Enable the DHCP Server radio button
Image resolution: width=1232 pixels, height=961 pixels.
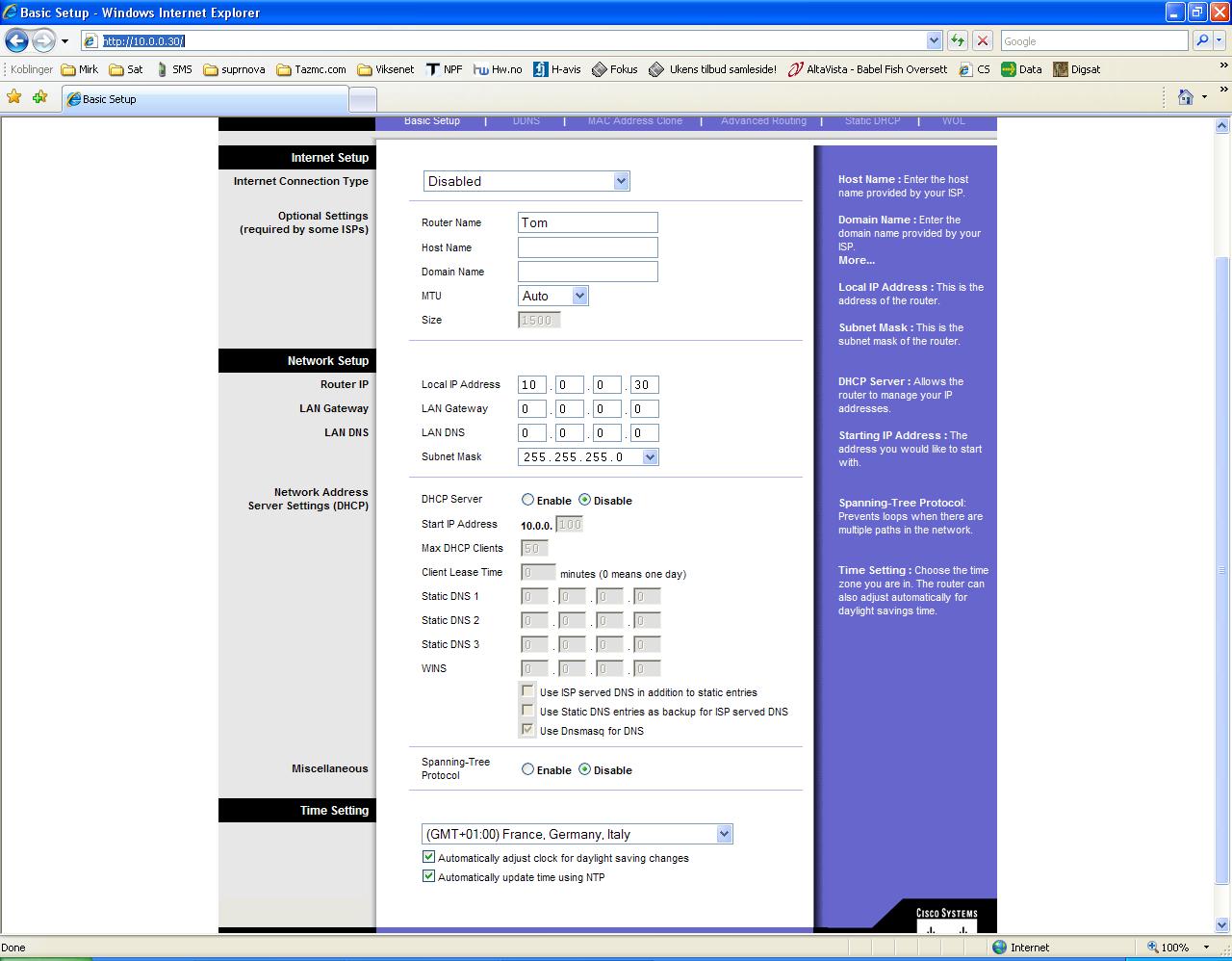(527, 500)
